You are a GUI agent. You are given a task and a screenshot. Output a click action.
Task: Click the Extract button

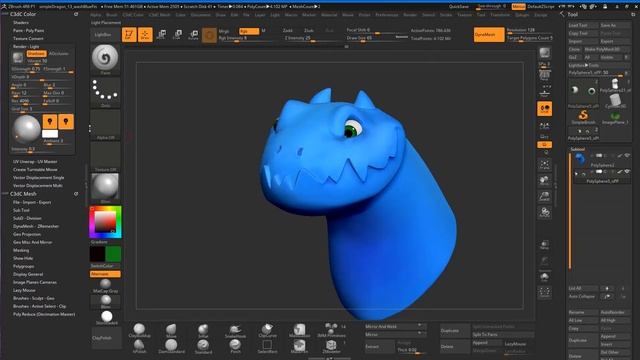379,347
